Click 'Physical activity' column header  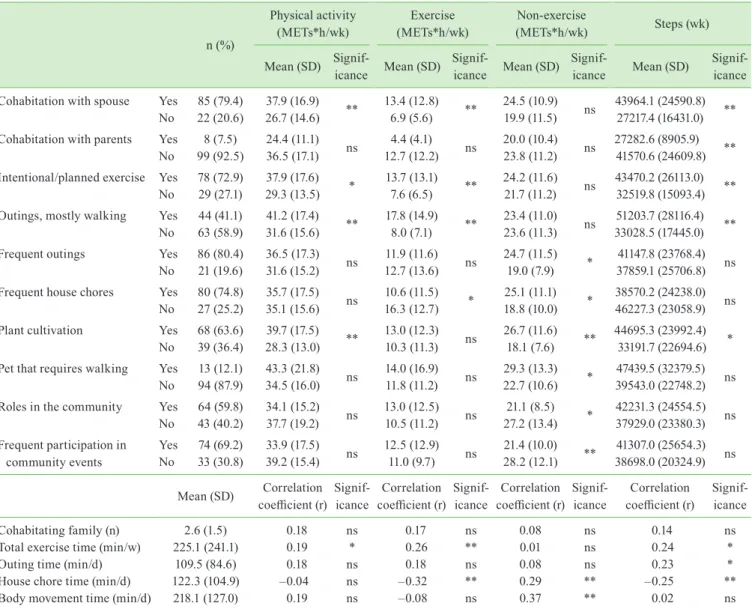point(313,15)
